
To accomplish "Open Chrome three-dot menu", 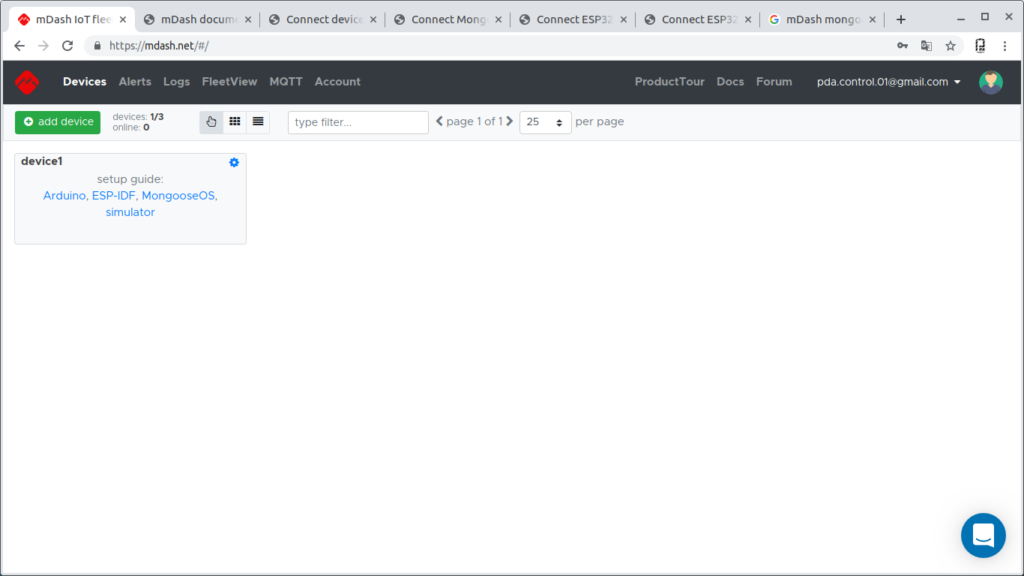I will (1005, 46).
